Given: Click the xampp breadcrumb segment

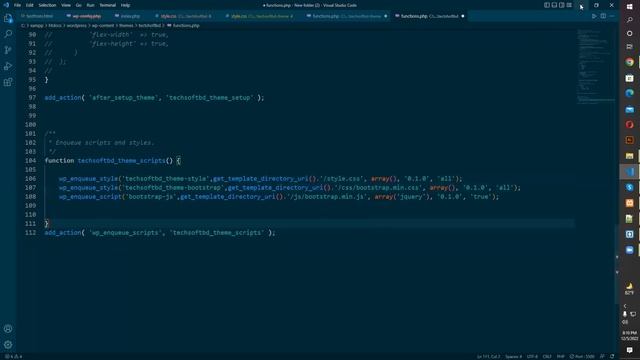Looking at the screenshot, I should click(x=36, y=26).
